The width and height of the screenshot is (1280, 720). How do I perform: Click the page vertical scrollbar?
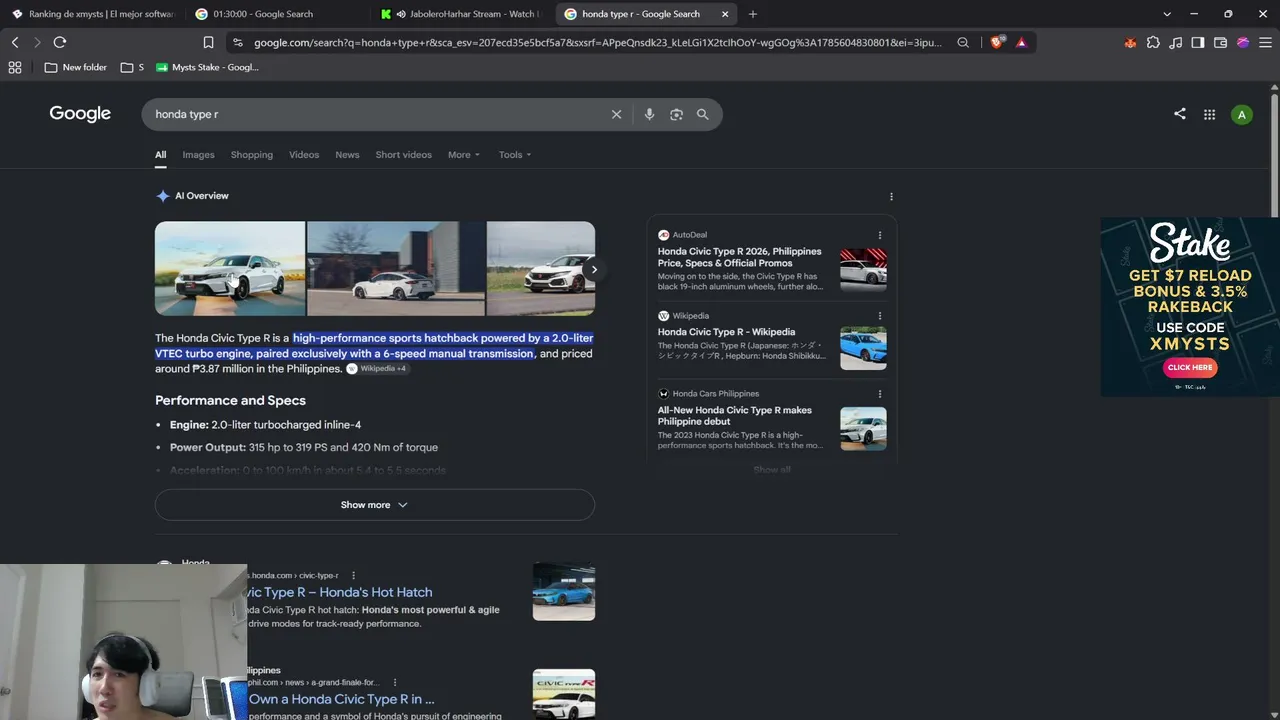pyautogui.click(x=1274, y=400)
